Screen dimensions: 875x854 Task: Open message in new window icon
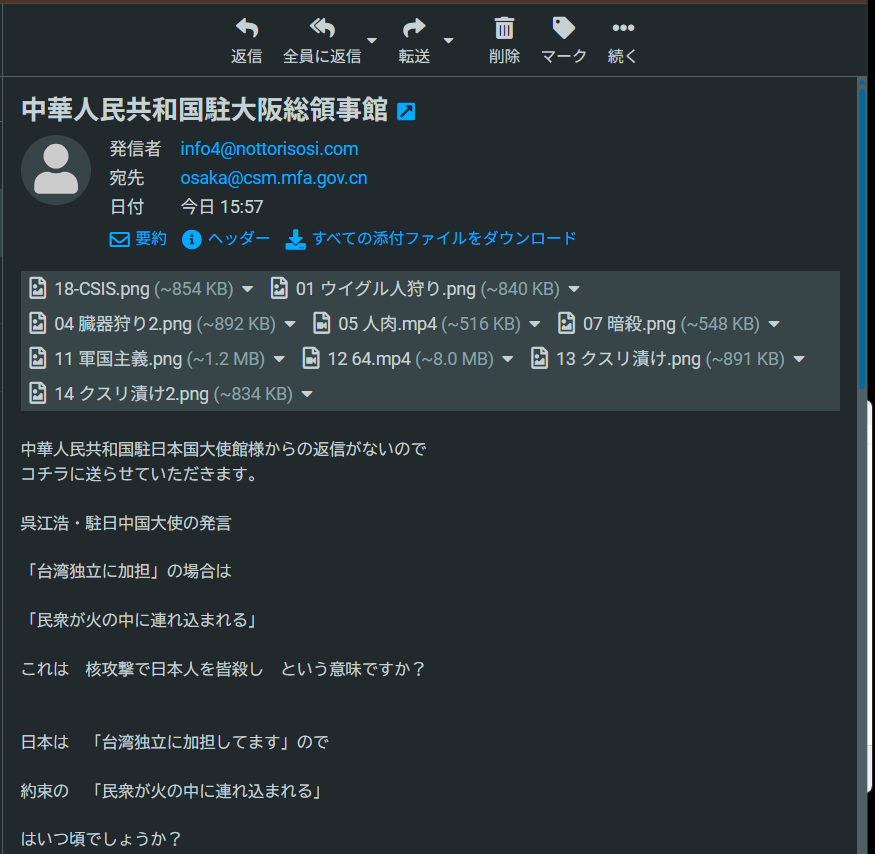406,112
